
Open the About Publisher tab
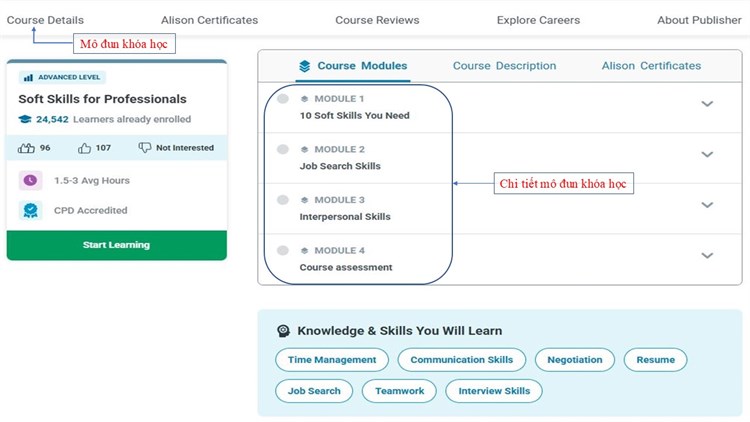coord(699,20)
